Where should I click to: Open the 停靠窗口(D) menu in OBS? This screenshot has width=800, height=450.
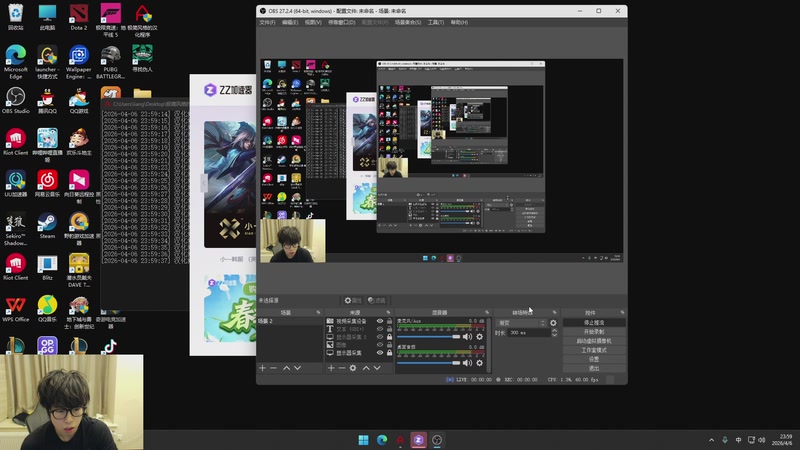click(x=341, y=22)
